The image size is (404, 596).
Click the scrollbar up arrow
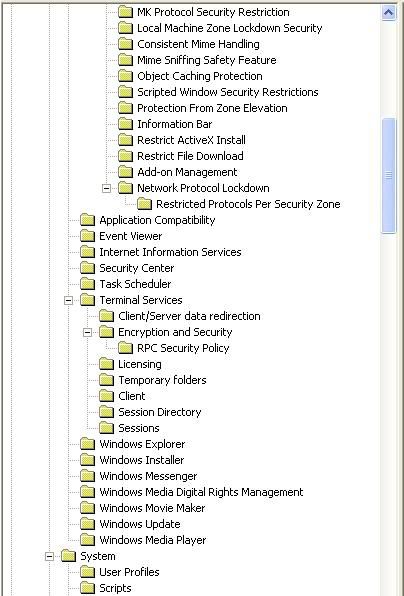388,13
